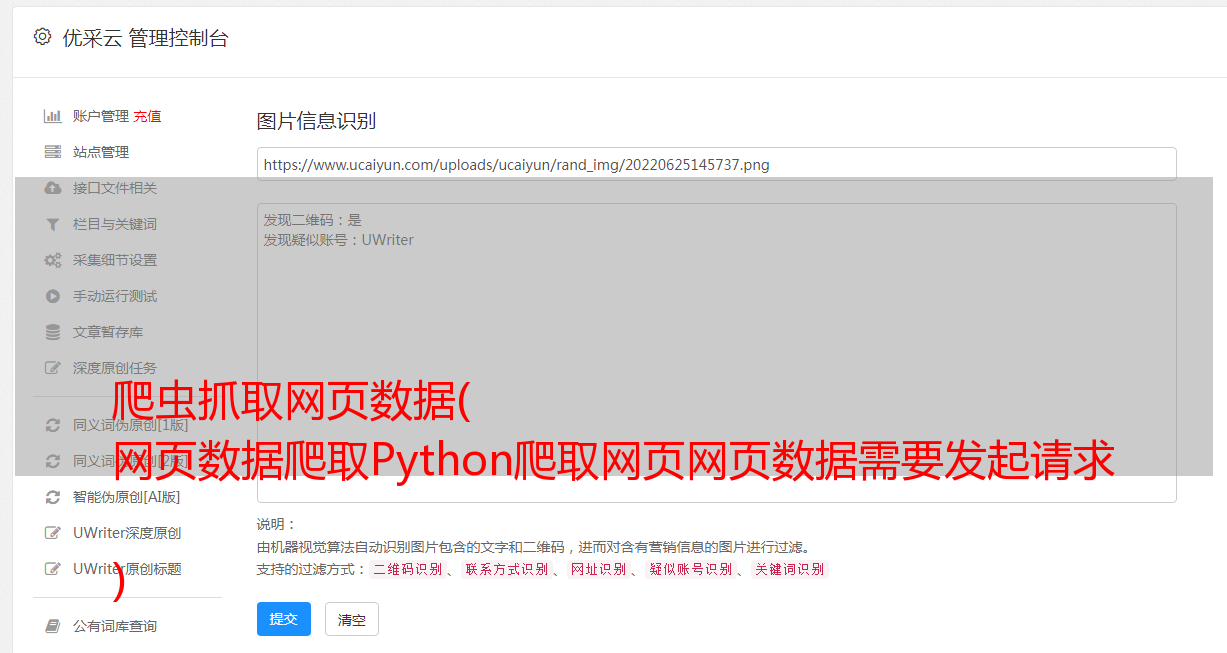Click the edit icon for UWriter深度原创
The image size is (1227, 653).
[53, 533]
